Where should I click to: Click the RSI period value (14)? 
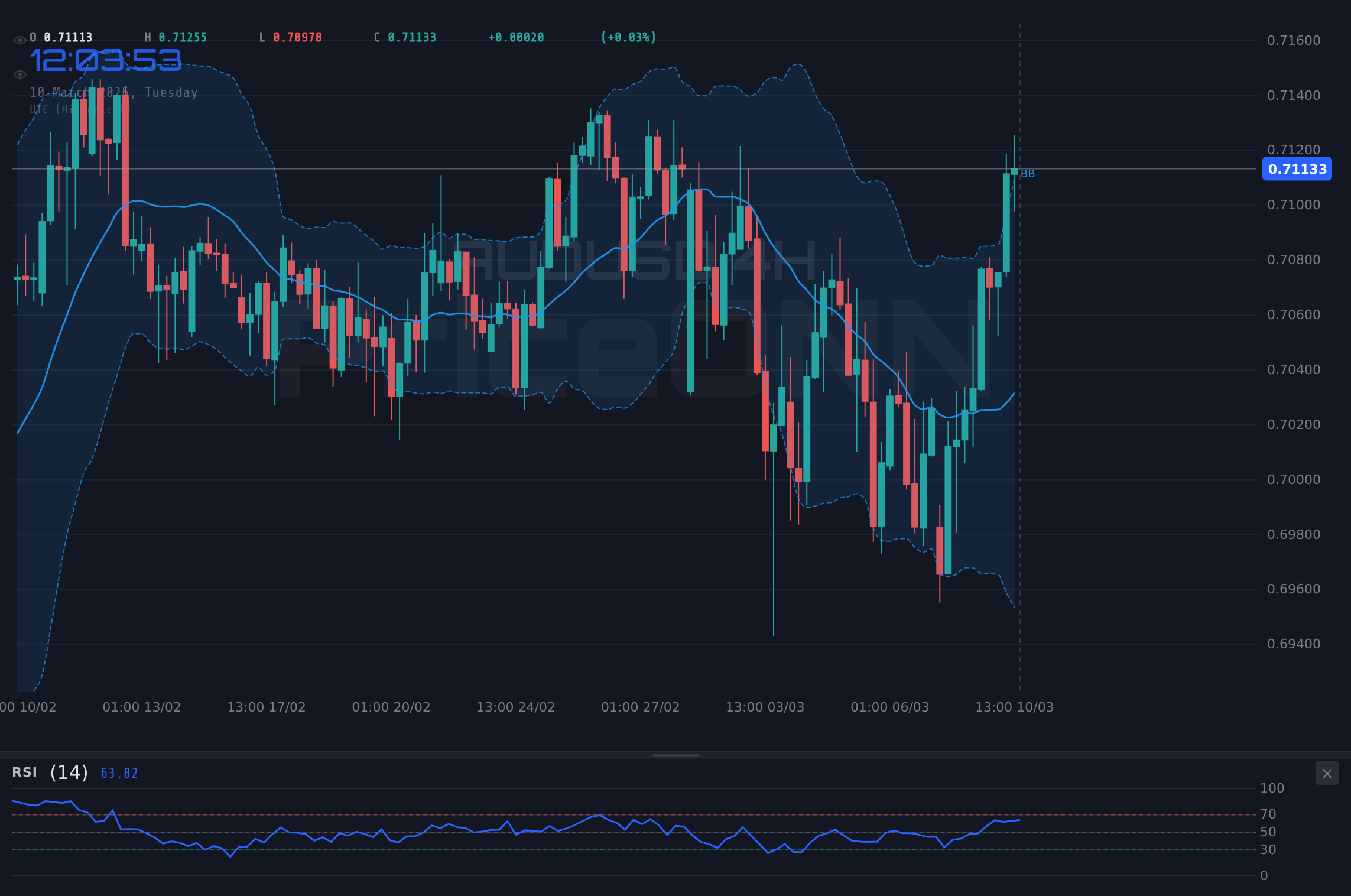pos(69,772)
